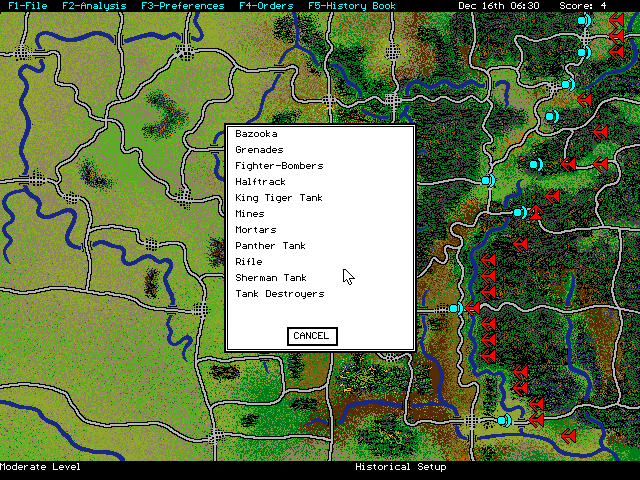This screenshot has height=480, width=640.
Task: Choose Tank Destroyers from the list
Action: (x=279, y=294)
